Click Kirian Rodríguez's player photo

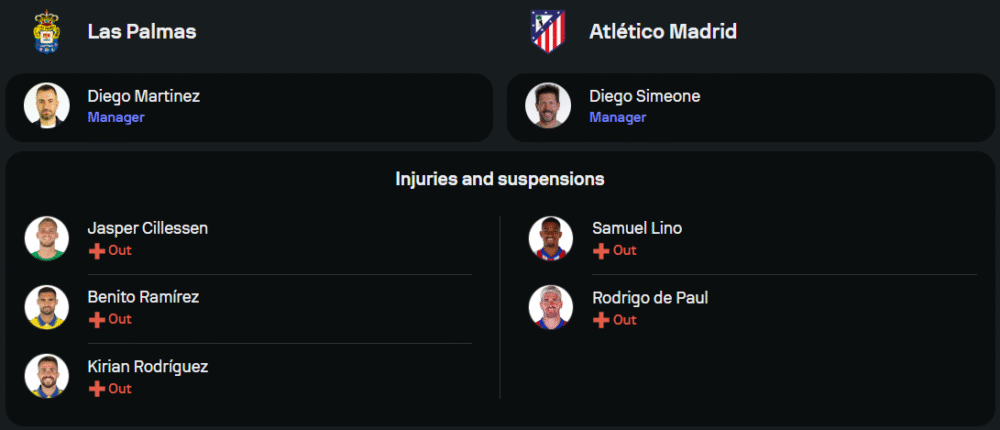tap(47, 377)
